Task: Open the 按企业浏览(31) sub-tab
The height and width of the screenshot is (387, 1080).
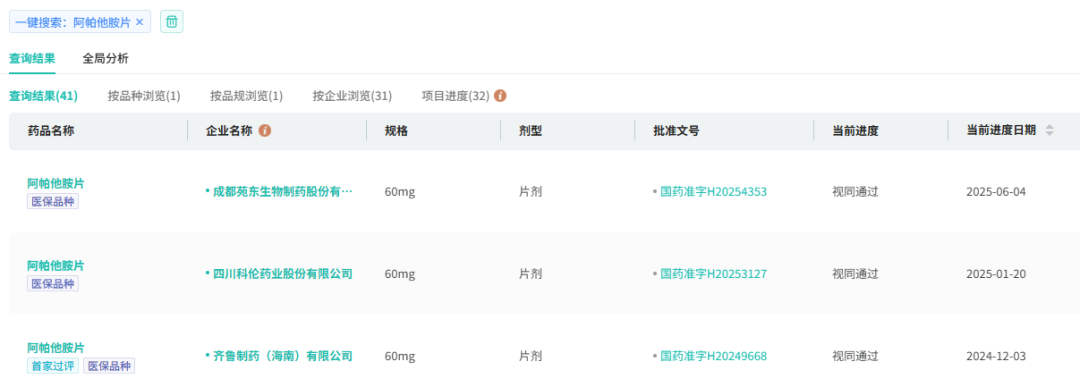Action: pos(352,96)
